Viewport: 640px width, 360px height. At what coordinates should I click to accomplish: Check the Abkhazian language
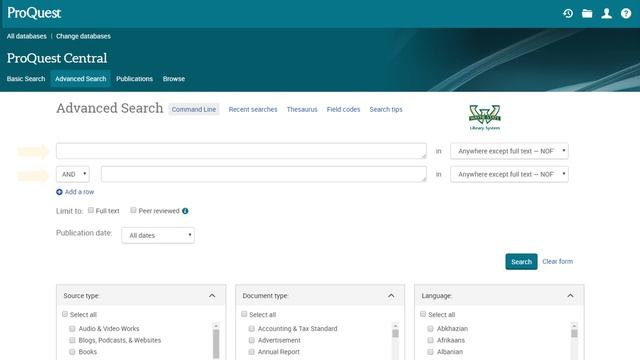point(430,329)
